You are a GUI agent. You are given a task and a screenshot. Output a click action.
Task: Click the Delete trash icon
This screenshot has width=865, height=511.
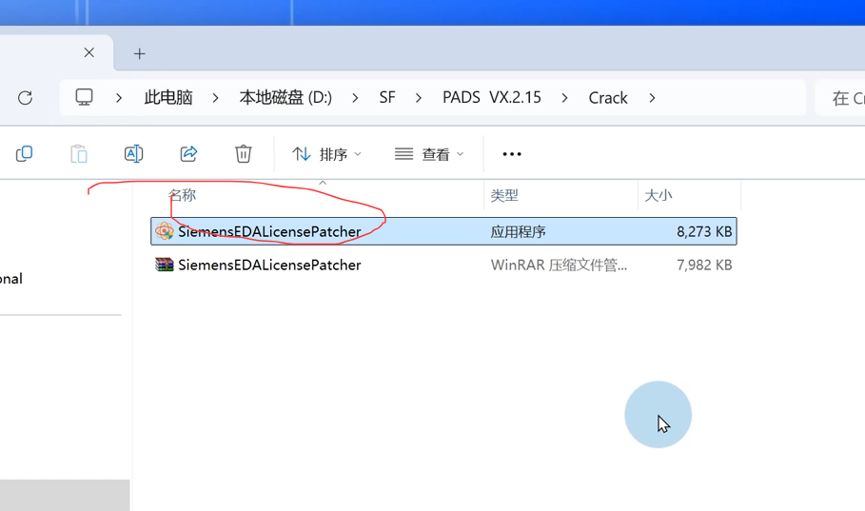click(x=243, y=154)
